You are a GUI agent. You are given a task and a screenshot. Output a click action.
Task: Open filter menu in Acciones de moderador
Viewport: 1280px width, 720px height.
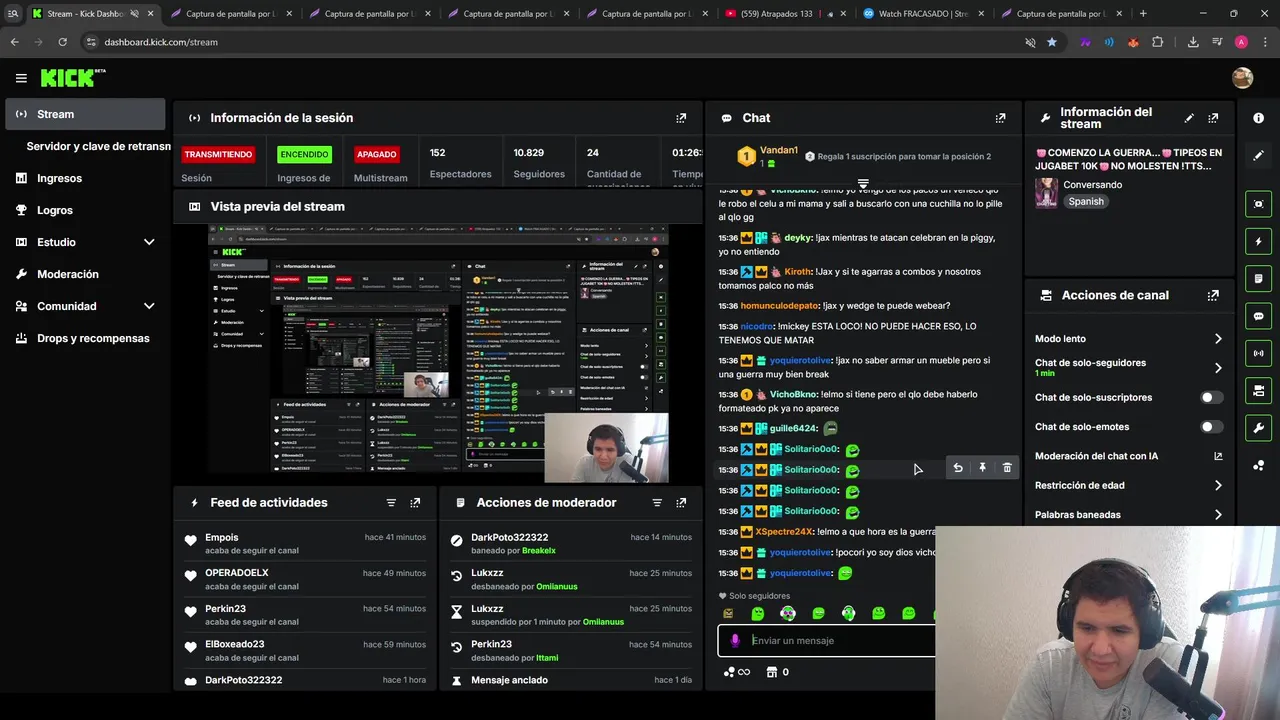(x=657, y=503)
